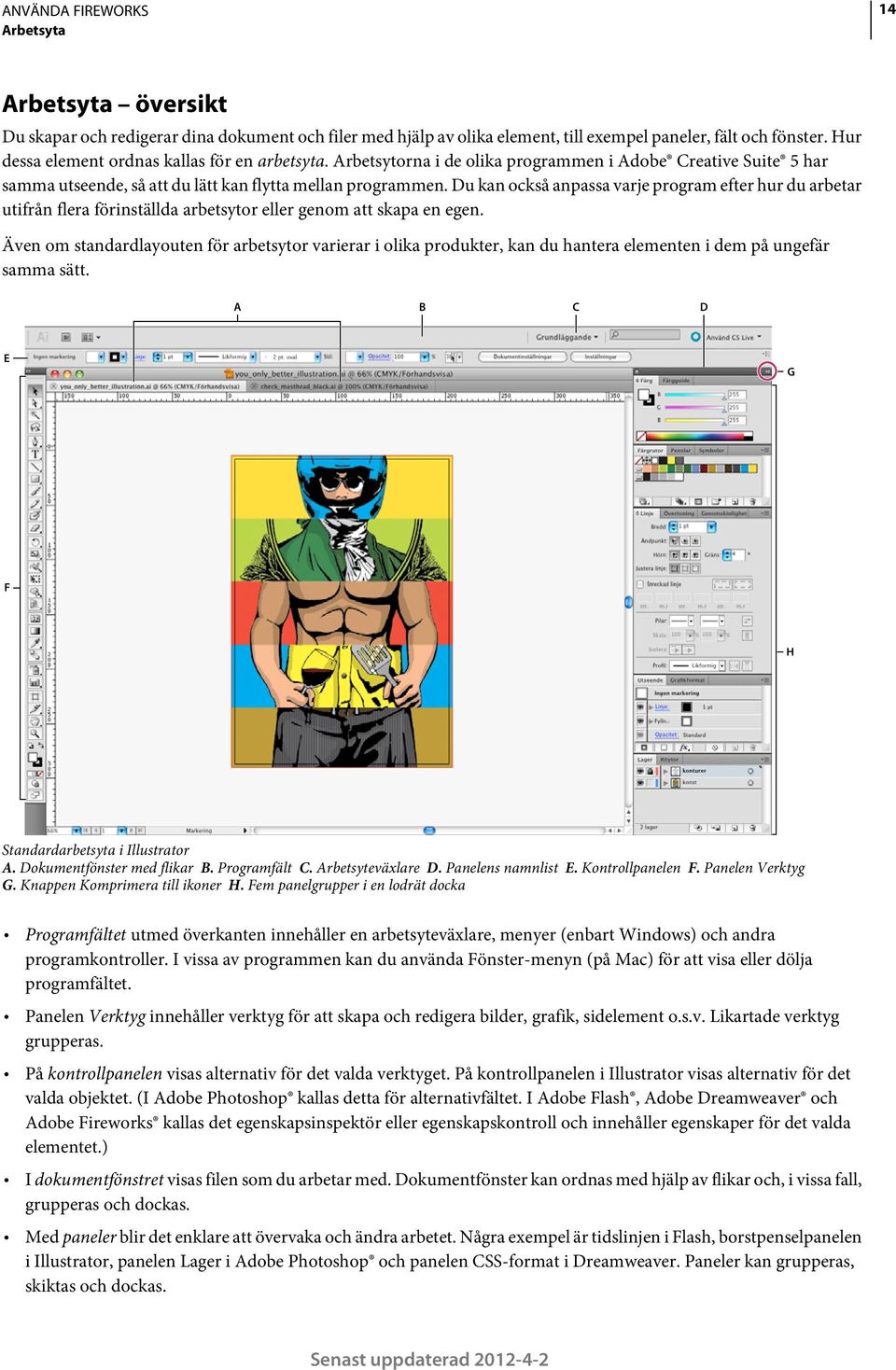The image size is (896, 1370).
Task: Click new layer icon in Lager panel
Action: pos(735,828)
